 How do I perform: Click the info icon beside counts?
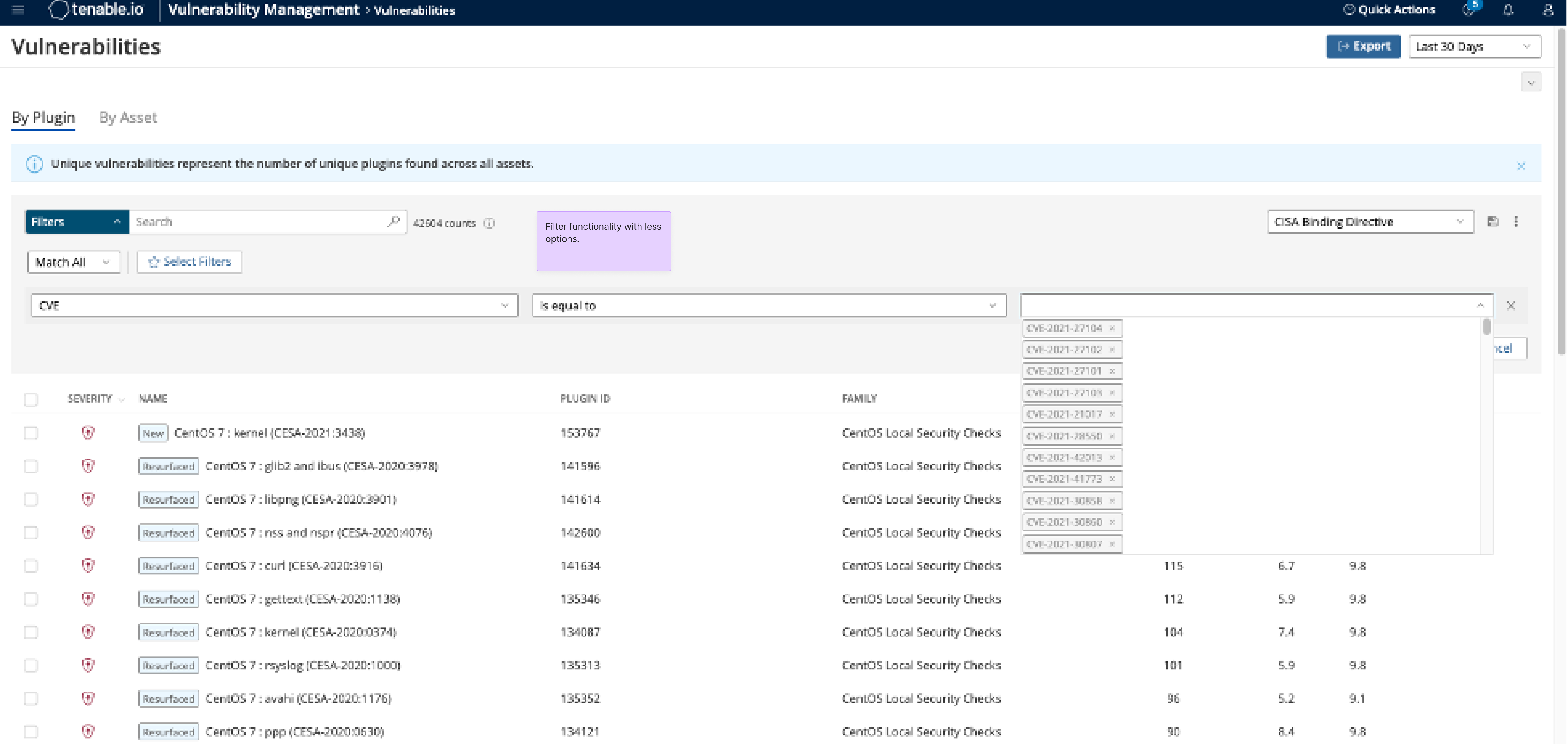(489, 223)
